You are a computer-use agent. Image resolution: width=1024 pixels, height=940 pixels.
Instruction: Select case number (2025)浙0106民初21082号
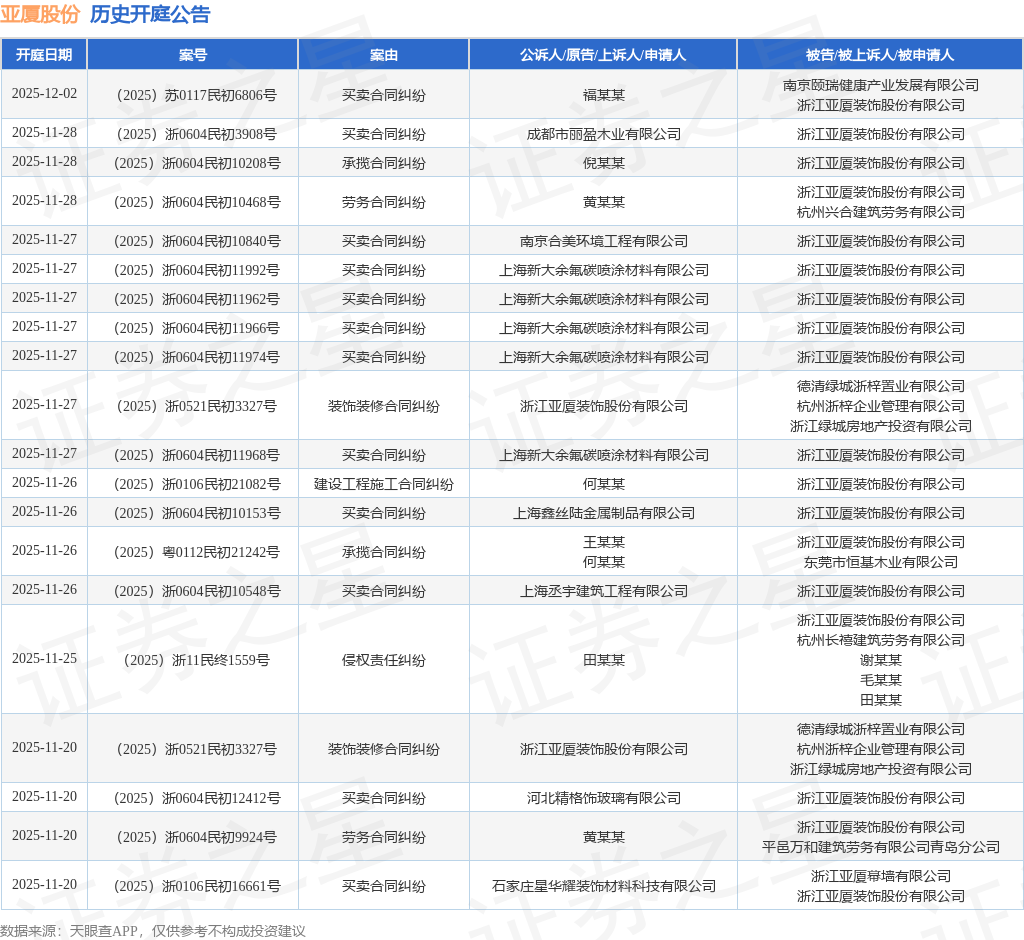pyautogui.click(x=197, y=484)
